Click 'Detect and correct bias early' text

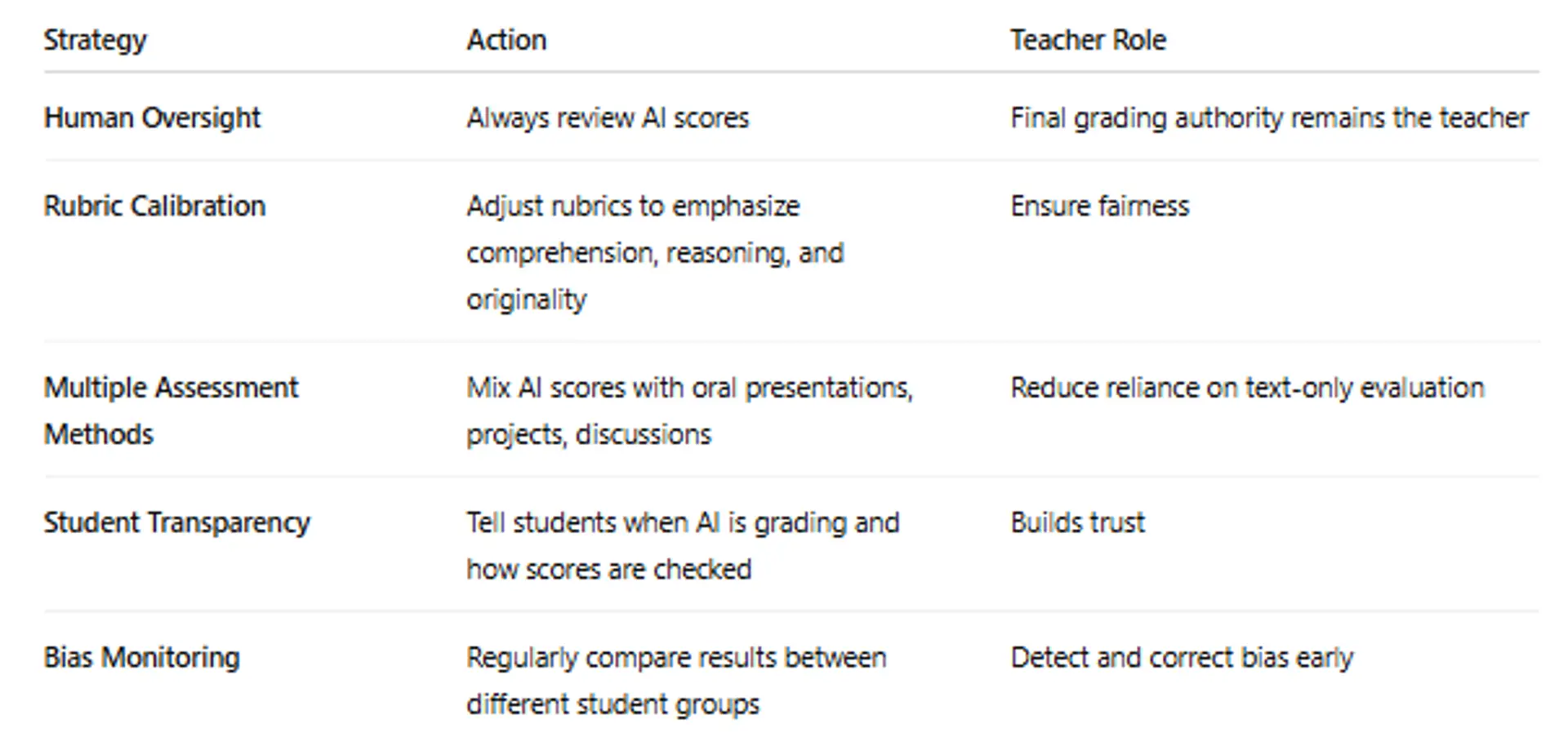1182,657
